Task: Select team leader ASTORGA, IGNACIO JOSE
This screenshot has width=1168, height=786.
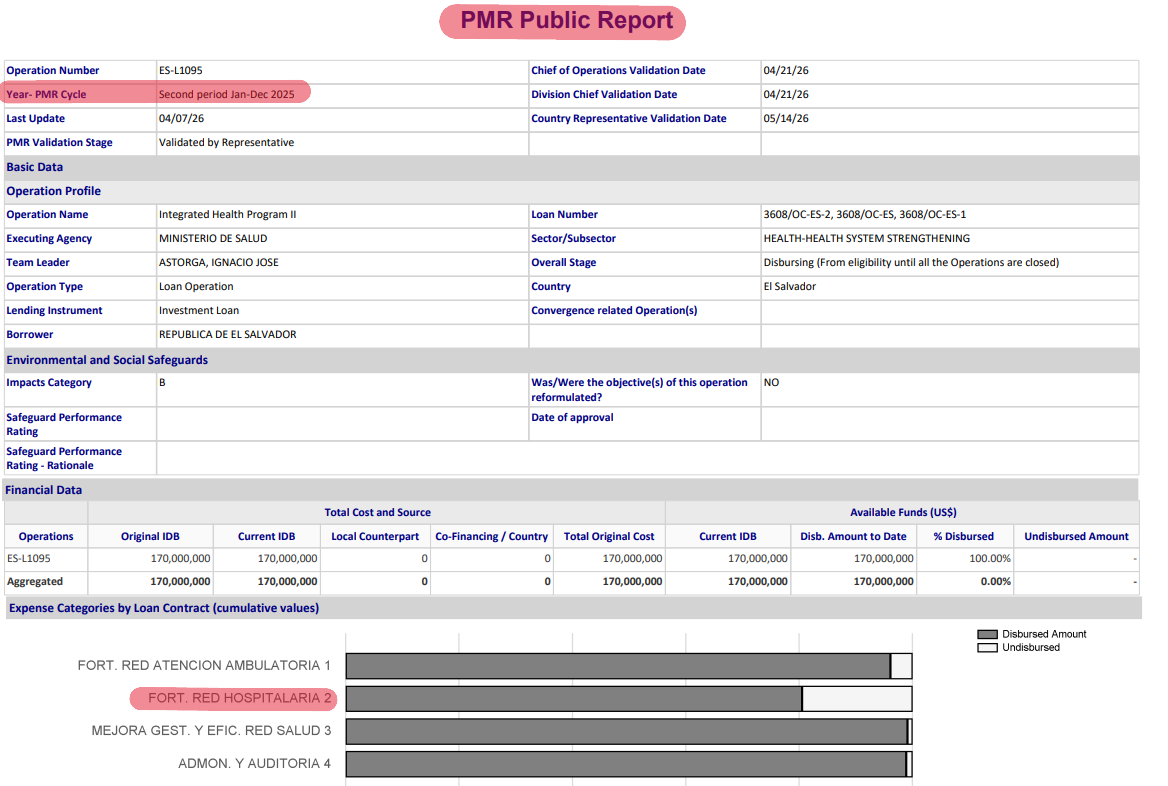Action: tap(218, 262)
